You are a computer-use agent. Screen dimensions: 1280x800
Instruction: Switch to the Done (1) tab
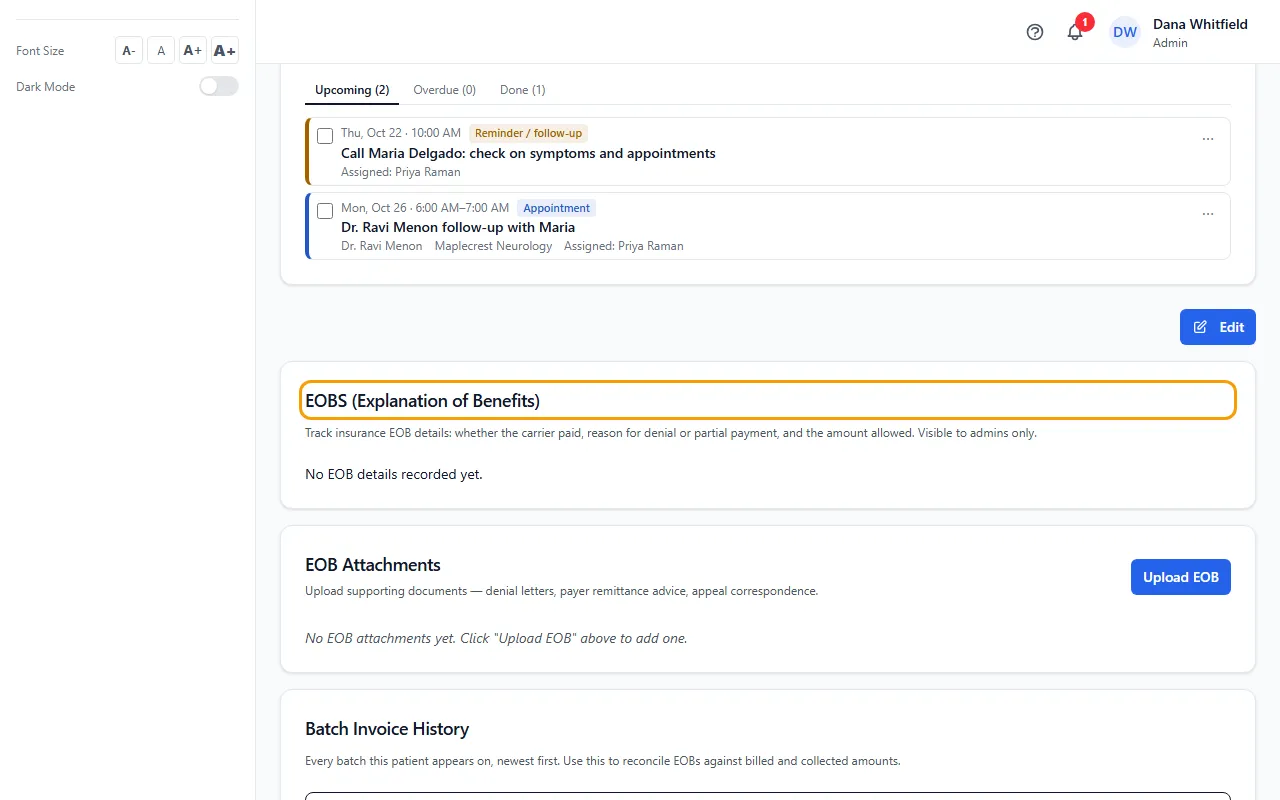[523, 90]
